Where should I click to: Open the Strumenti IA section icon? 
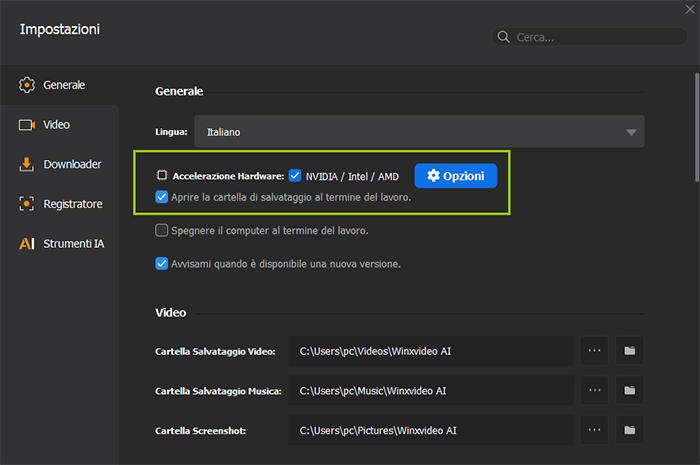coord(27,243)
